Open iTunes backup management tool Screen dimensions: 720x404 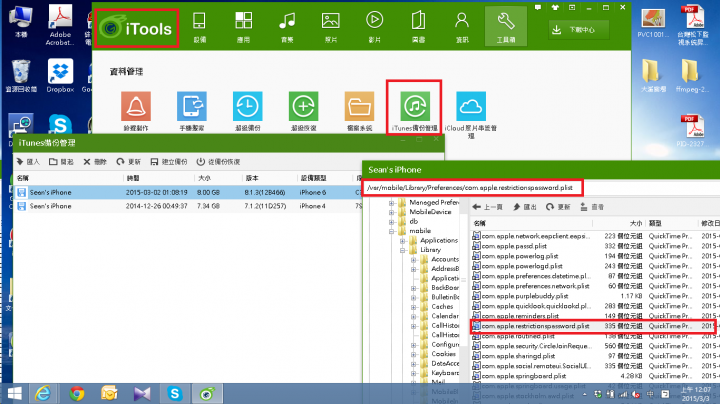pyautogui.click(x=415, y=111)
